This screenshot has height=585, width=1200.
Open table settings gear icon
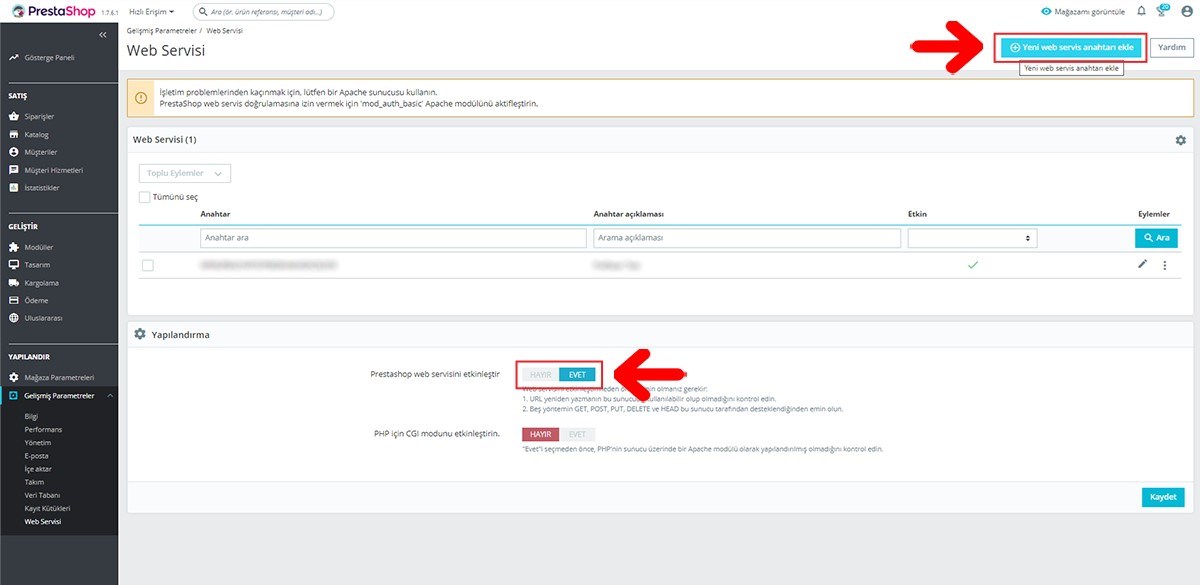[x=1180, y=141]
